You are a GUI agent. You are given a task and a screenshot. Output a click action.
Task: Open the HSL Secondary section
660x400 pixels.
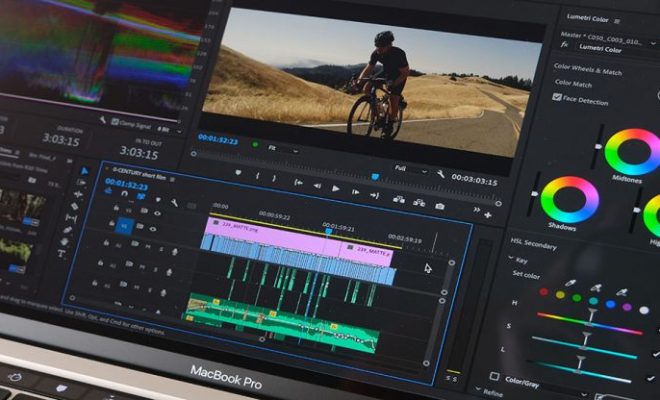(x=533, y=243)
